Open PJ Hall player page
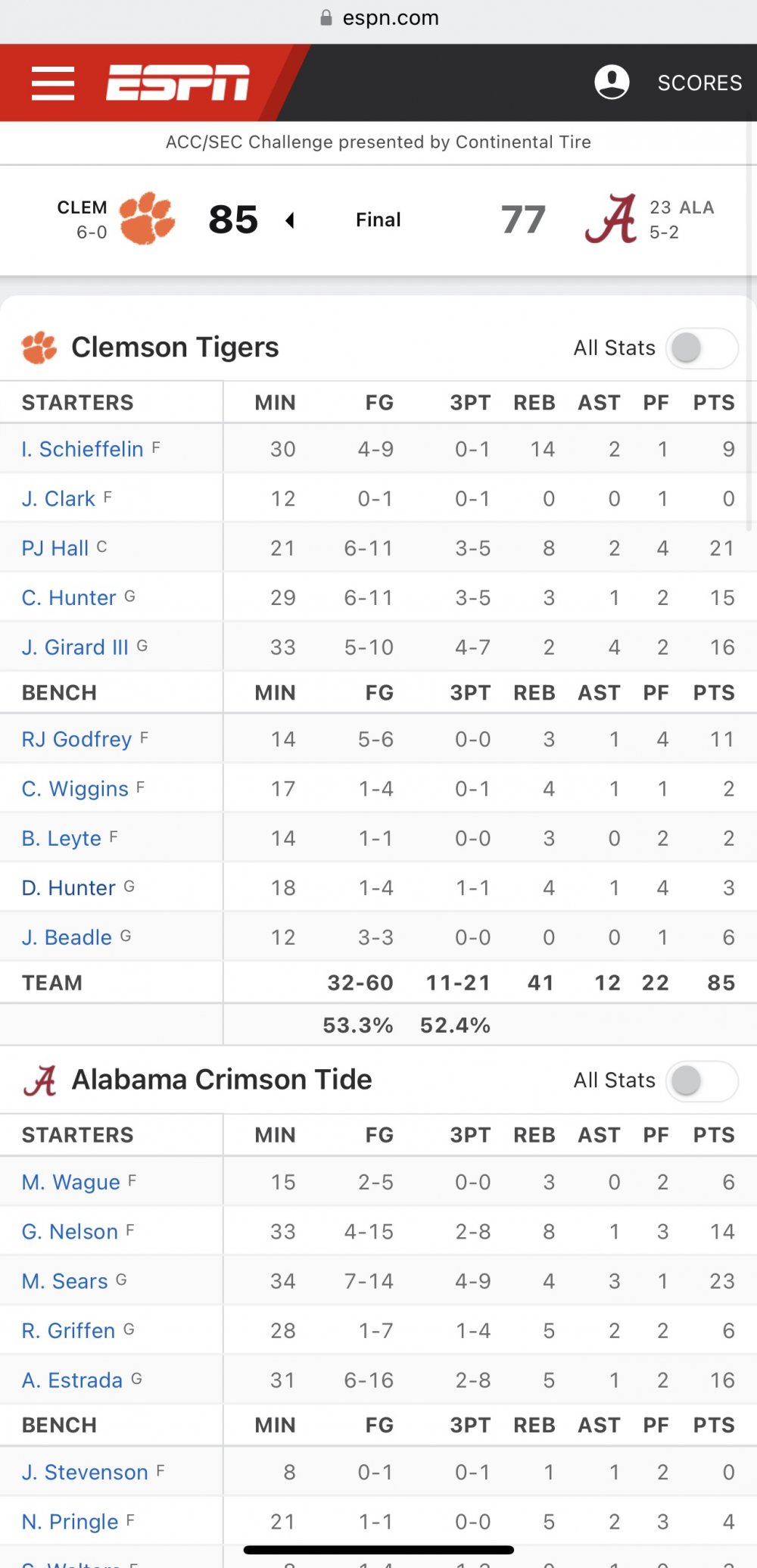The height and width of the screenshot is (1568, 757). pyautogui.click(x=55, y=547)
